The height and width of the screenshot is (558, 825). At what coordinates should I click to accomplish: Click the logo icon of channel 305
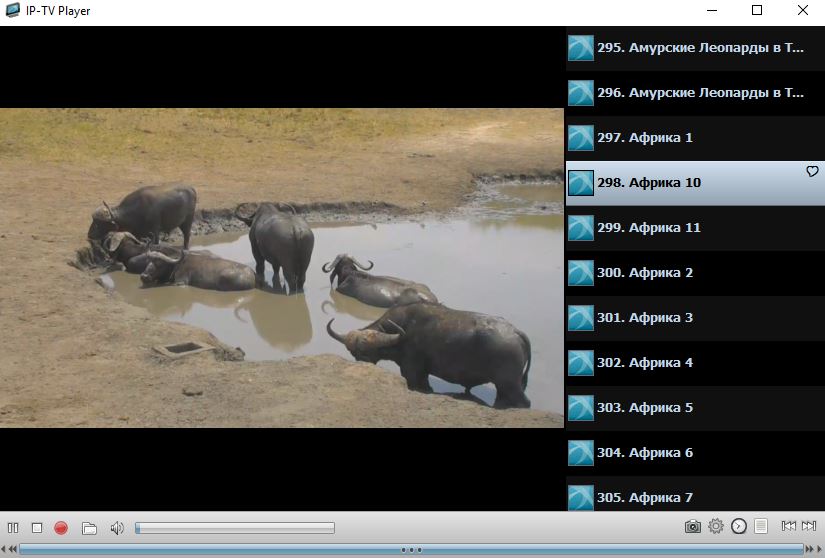click(x=581, y=498)
